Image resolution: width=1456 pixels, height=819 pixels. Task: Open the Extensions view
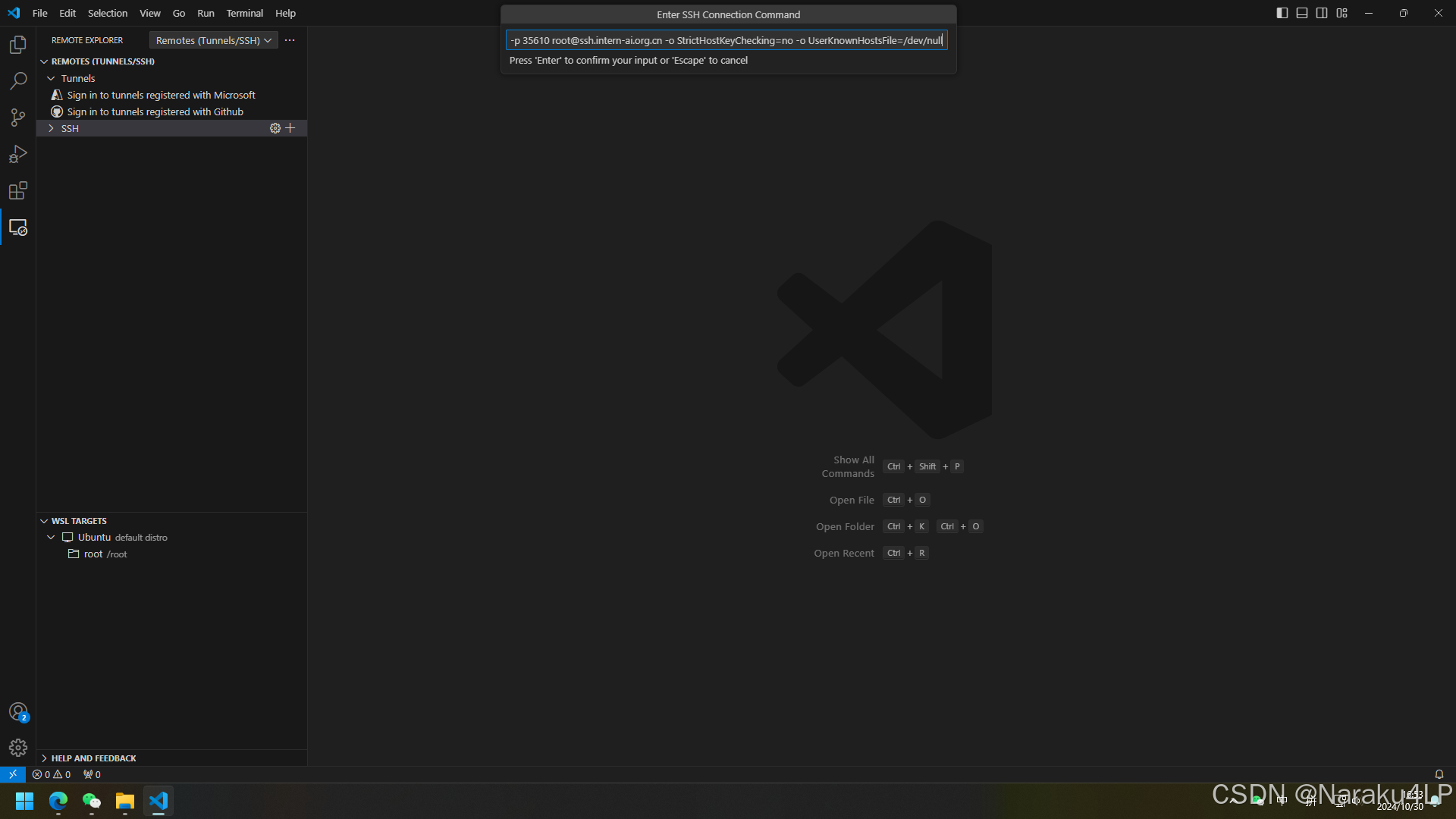tap(18, 190)
